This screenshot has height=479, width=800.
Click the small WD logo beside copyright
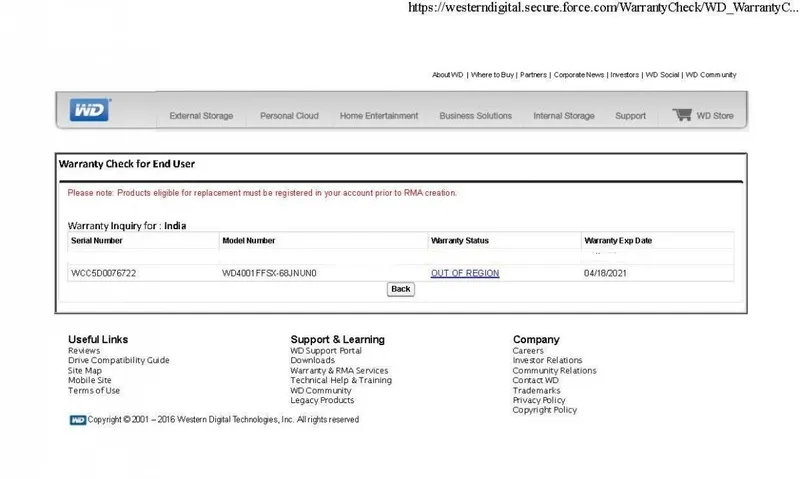tap(77, 420)
